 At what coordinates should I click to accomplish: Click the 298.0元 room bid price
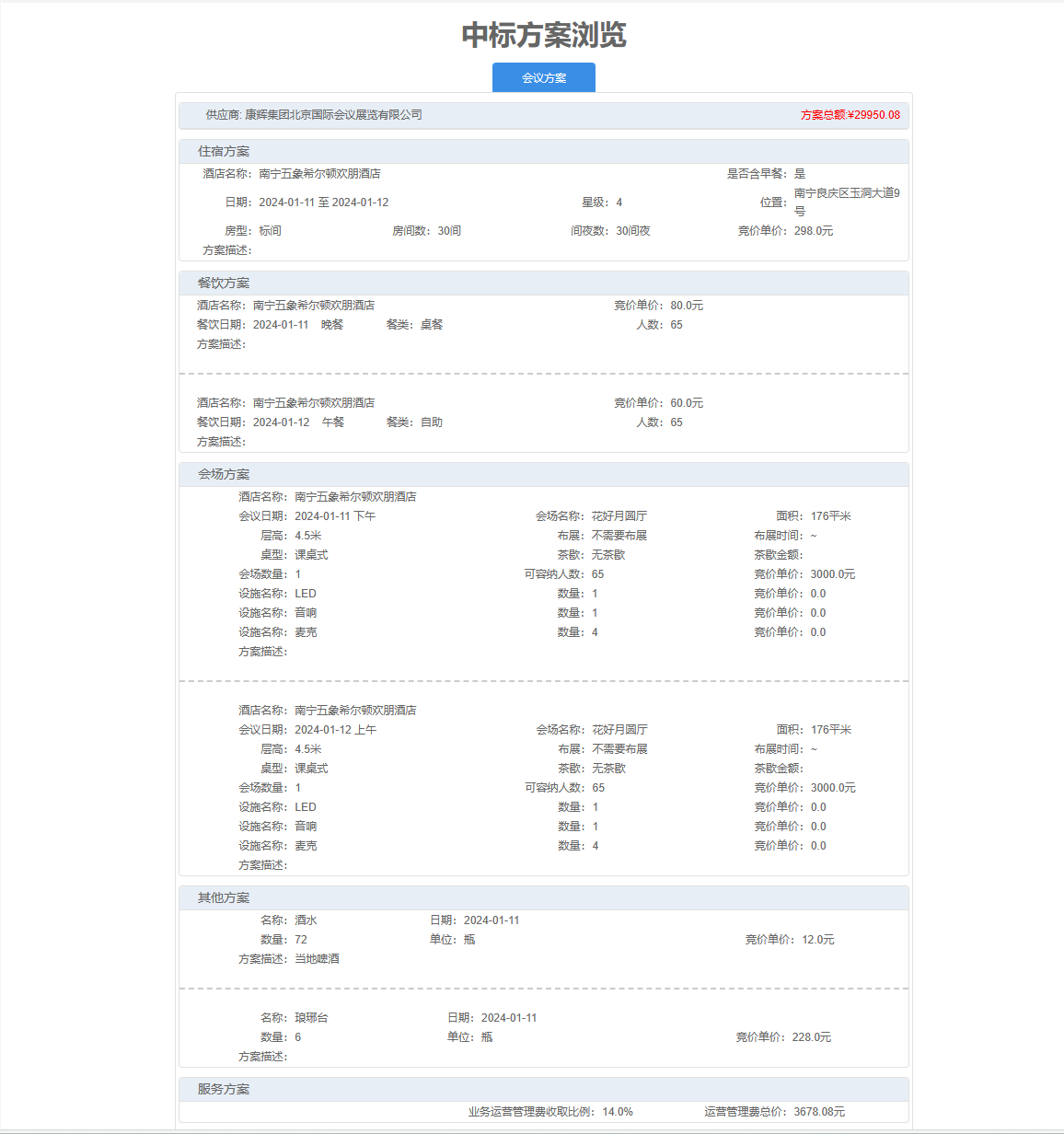click(813, 231)
